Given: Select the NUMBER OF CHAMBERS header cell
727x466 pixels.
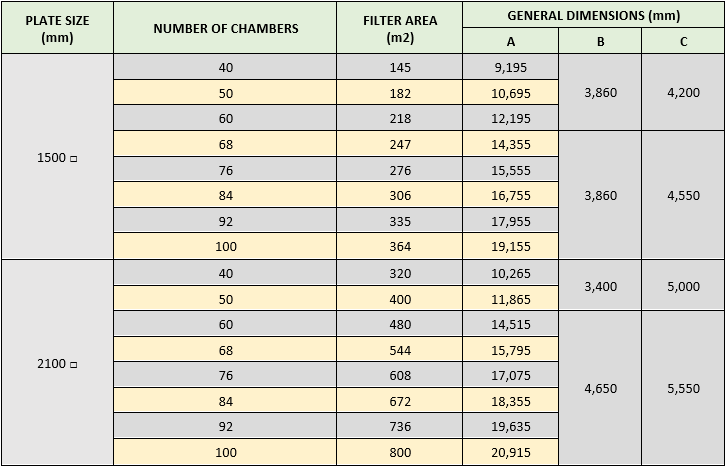Looking at the screenshot, I should click(x=225, y=28).
